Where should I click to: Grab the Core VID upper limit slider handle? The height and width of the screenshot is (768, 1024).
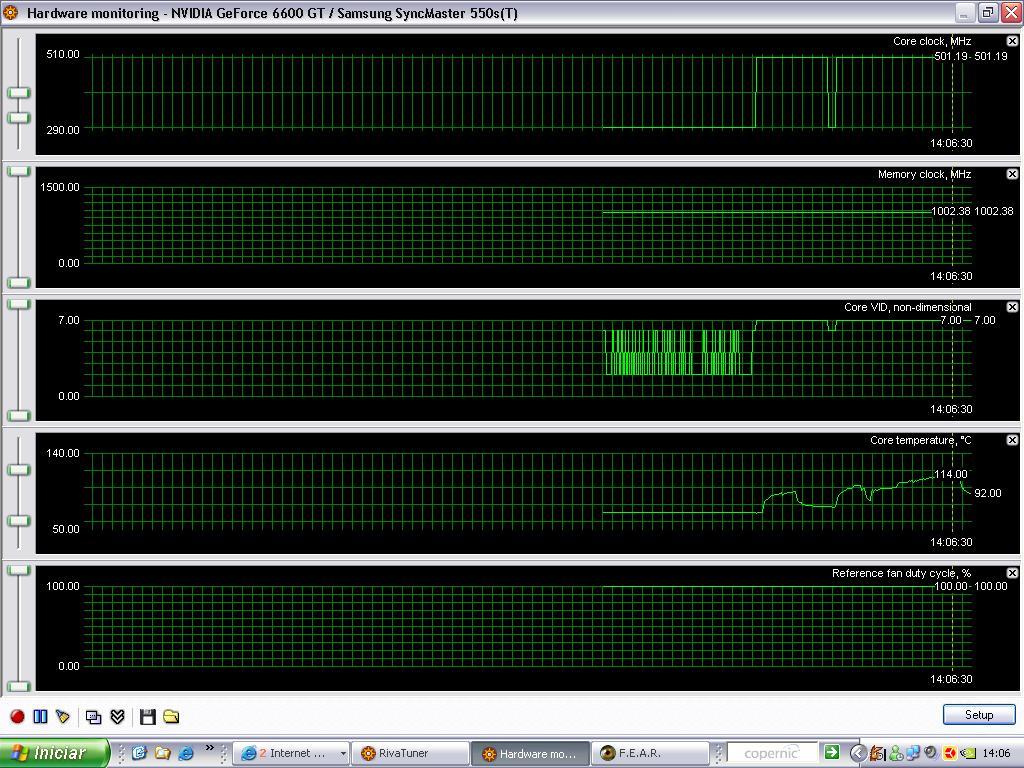point(19,304)
